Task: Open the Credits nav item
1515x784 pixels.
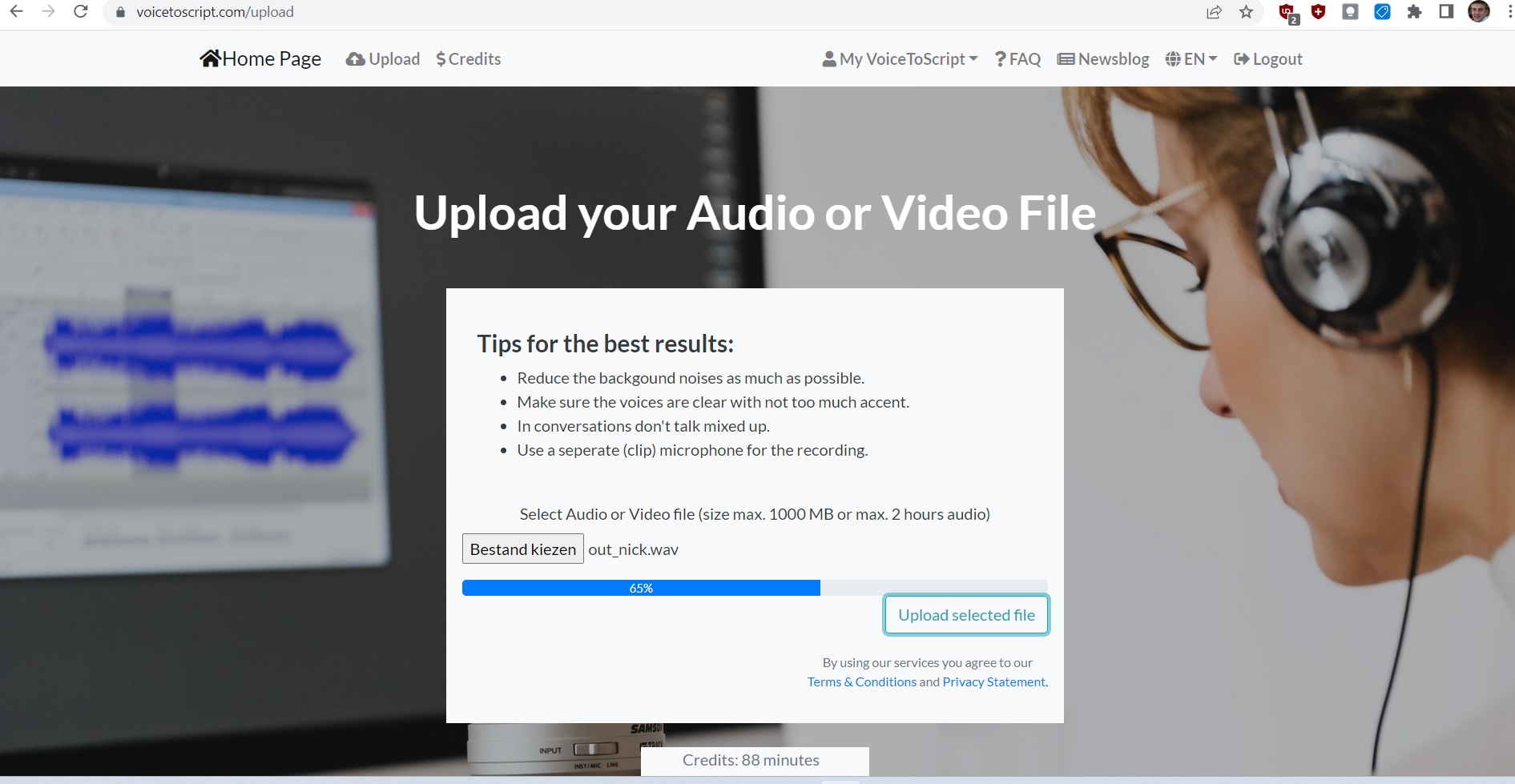Action: pyautogui.click(x=469, y=59)
